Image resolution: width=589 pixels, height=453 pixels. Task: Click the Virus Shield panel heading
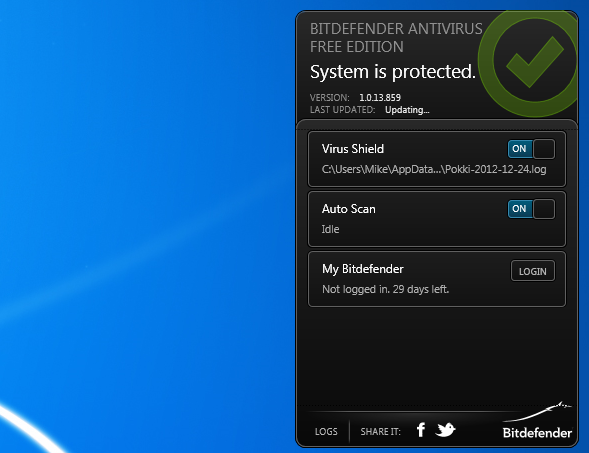click(353, 149)
